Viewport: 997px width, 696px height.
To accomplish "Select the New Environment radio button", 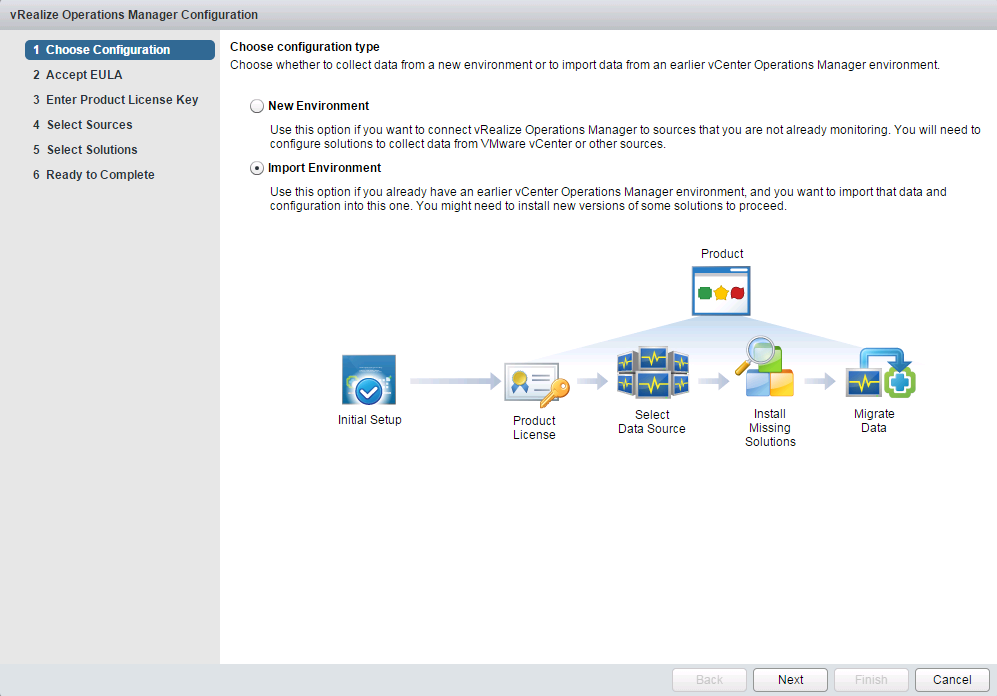I will pyautogui.click(x=257, y=106).
